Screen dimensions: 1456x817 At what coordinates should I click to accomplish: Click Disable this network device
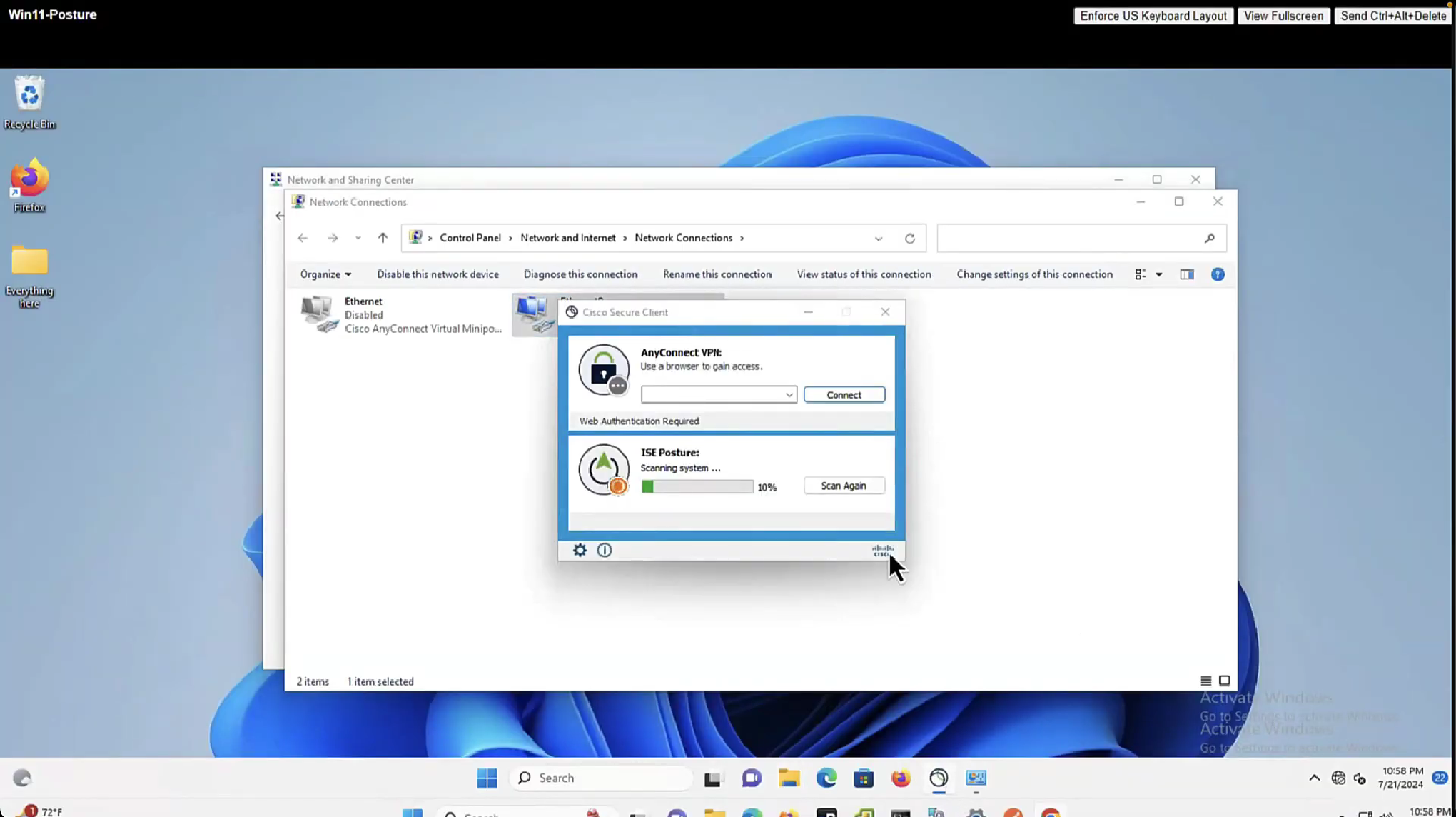pos(438,274)
